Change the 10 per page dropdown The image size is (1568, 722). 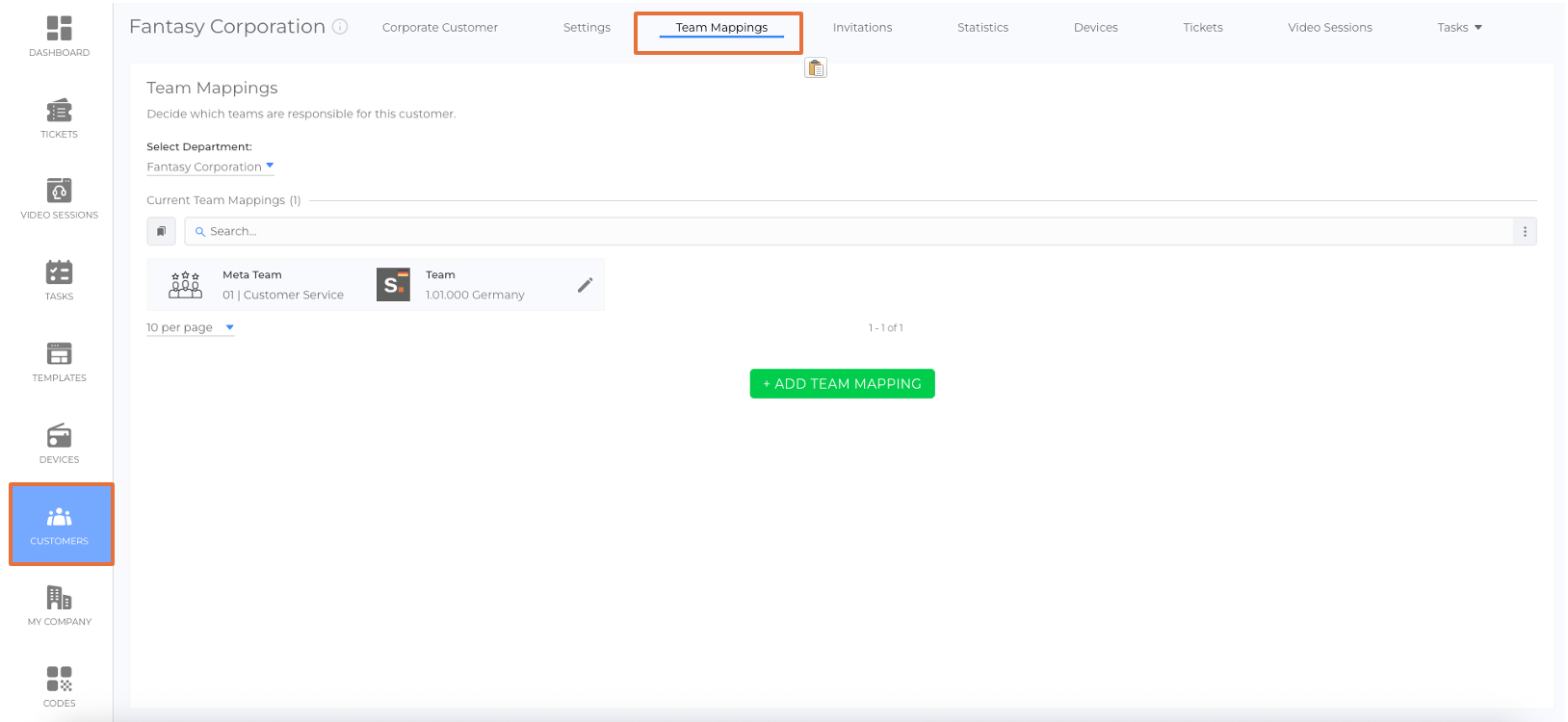[190, 327]
